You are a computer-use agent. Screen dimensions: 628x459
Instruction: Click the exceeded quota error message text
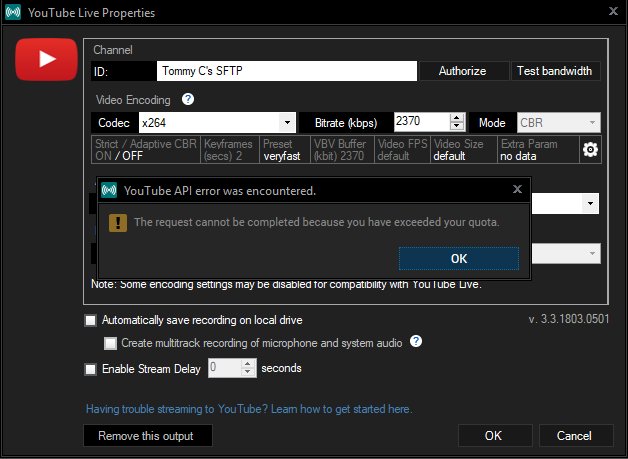pyautogui.click(x=317, y=222)
